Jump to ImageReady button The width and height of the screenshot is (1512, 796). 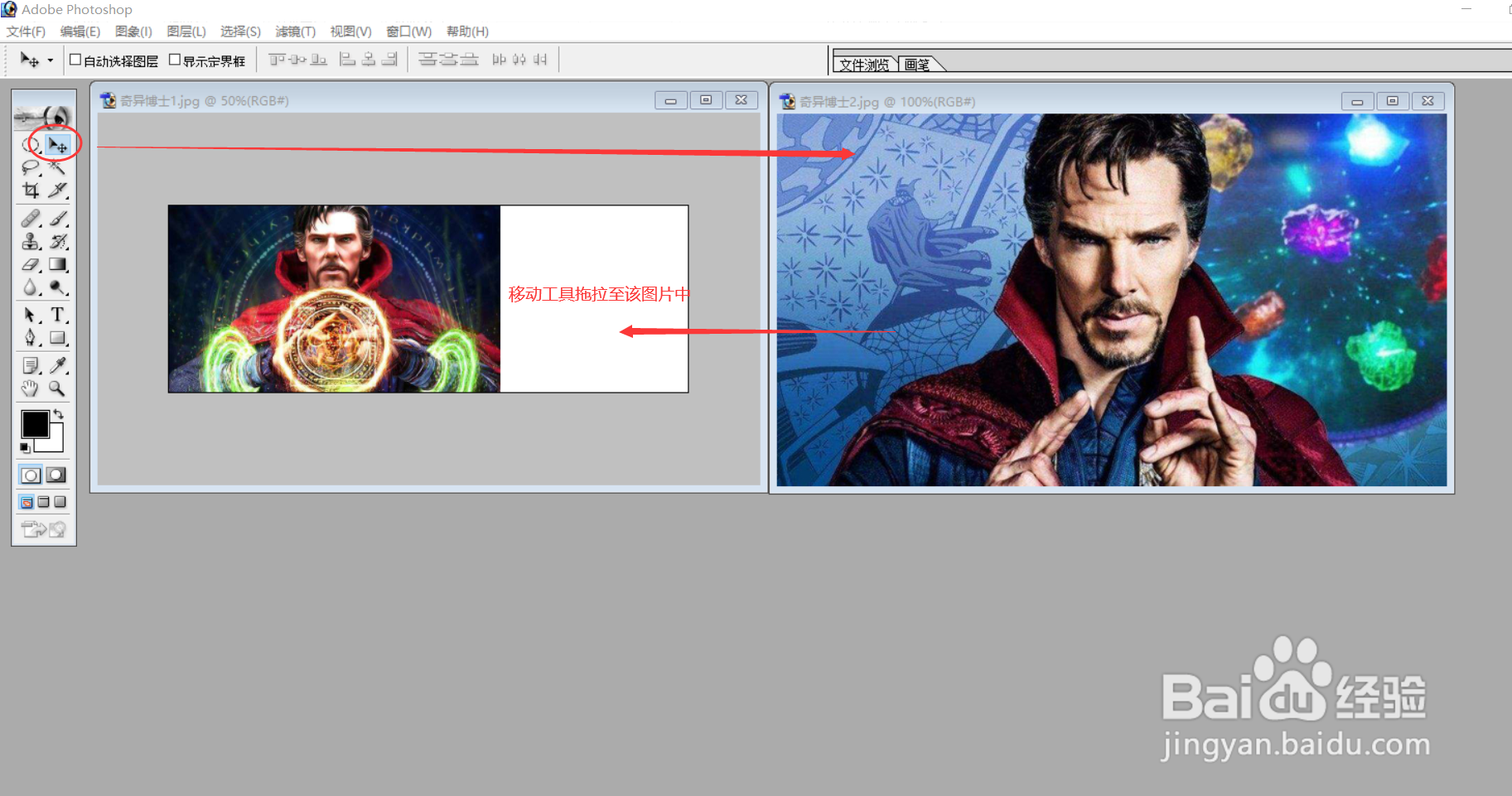[44, 529]
